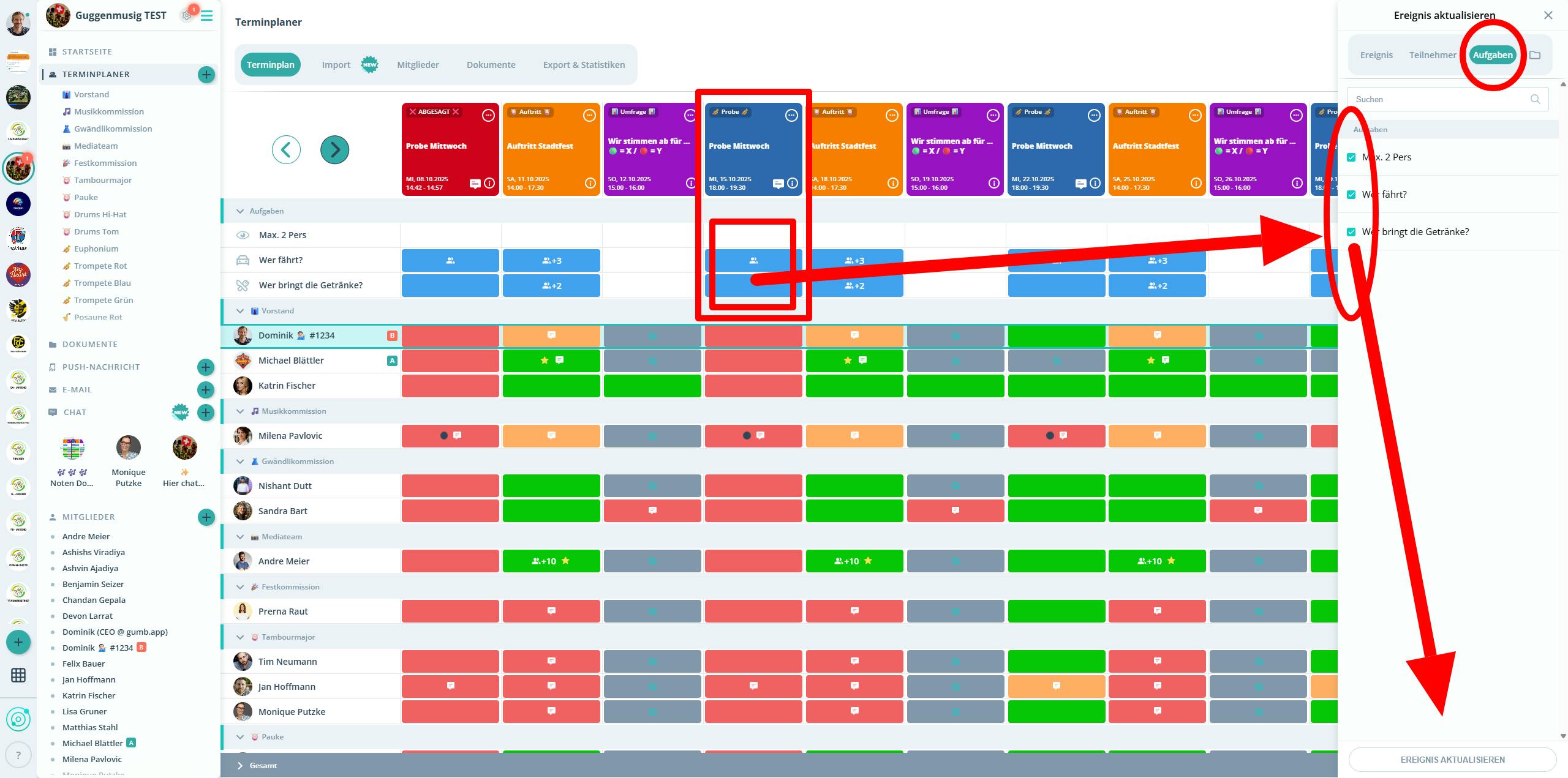Toggle the Wer bringt die Getränke? checkbox
Screen dimensions: 1568x778
1351,232
